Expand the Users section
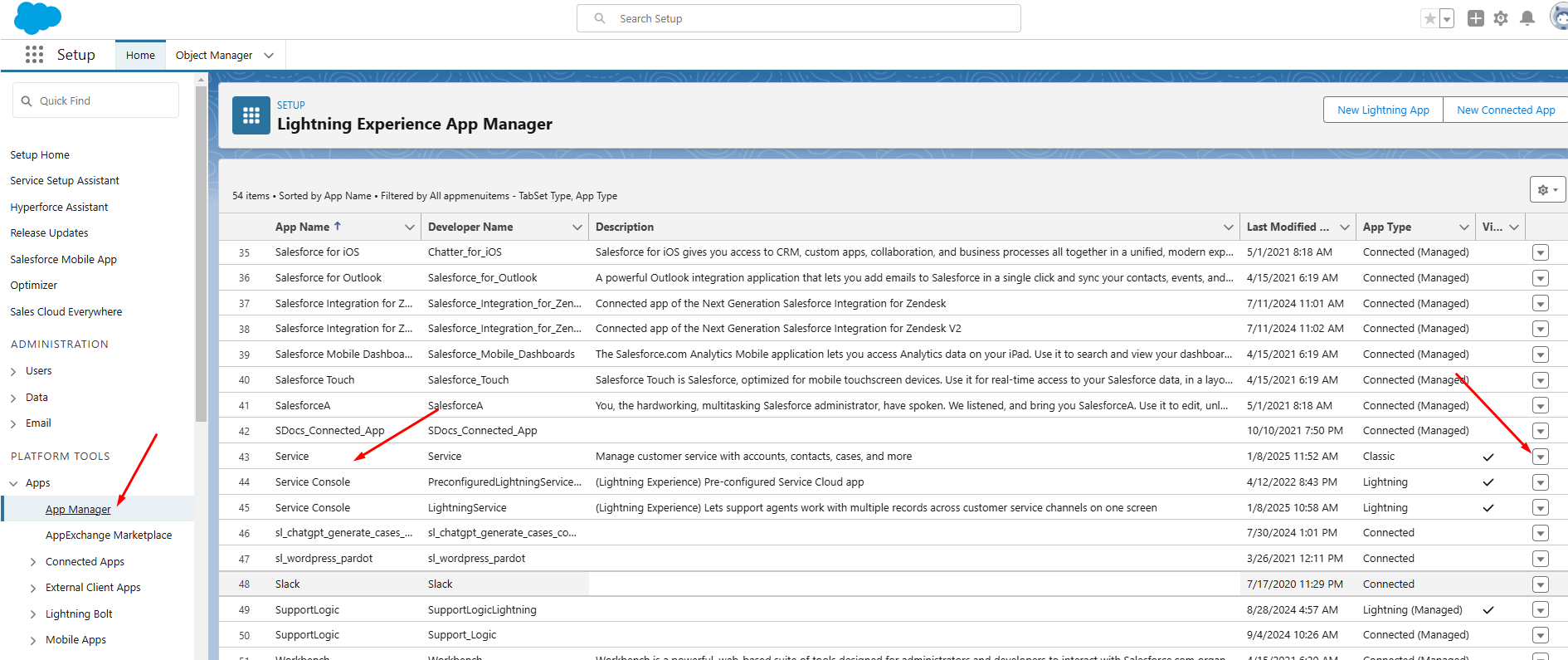1568x660 pixels. [x=13, y=372]
